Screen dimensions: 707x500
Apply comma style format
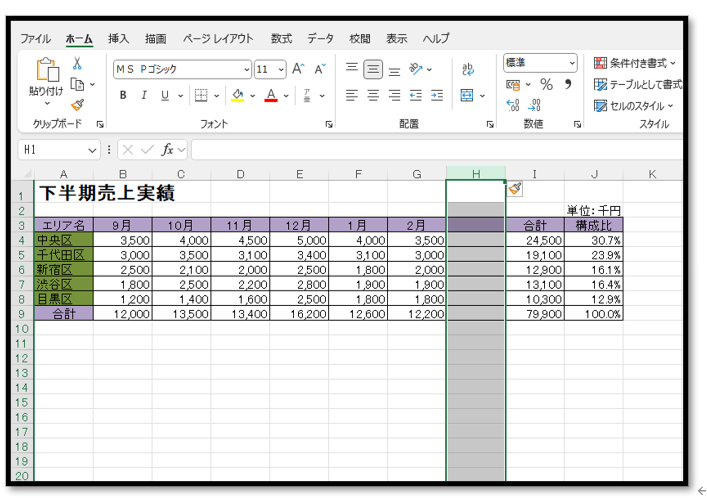[568, 84]
